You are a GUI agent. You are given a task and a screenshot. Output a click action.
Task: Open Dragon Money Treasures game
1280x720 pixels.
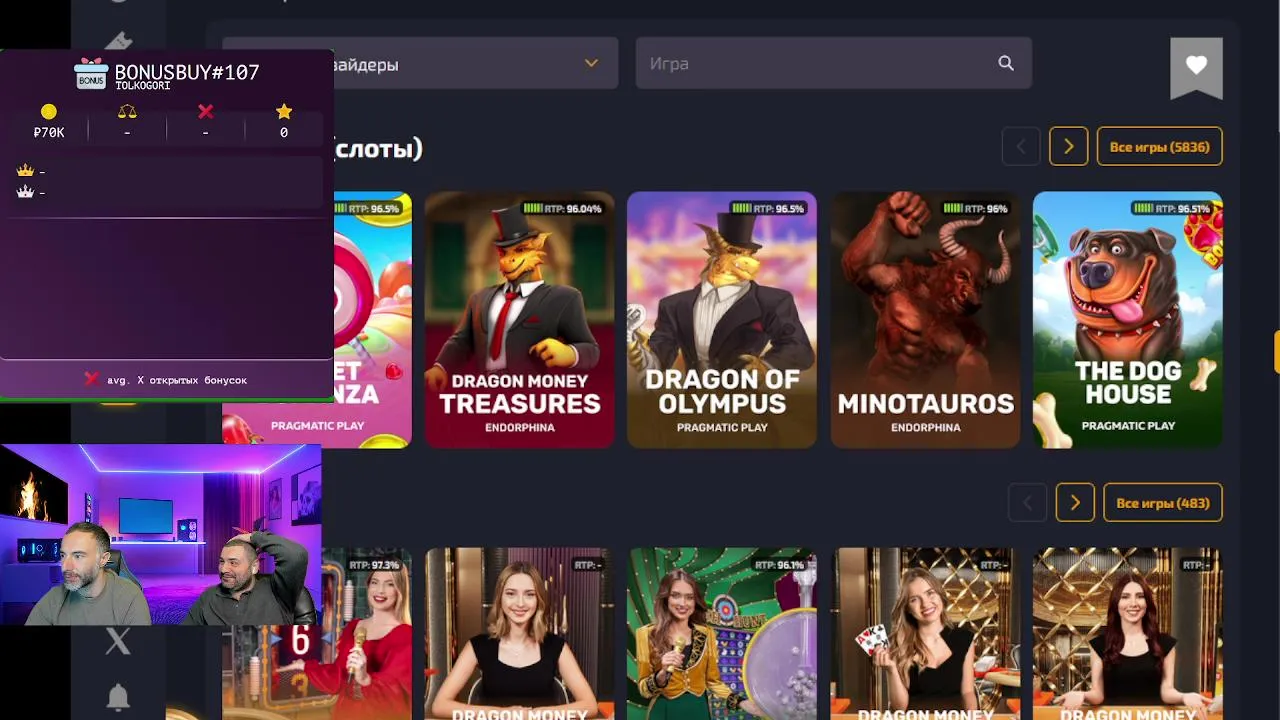coord(520,320)
